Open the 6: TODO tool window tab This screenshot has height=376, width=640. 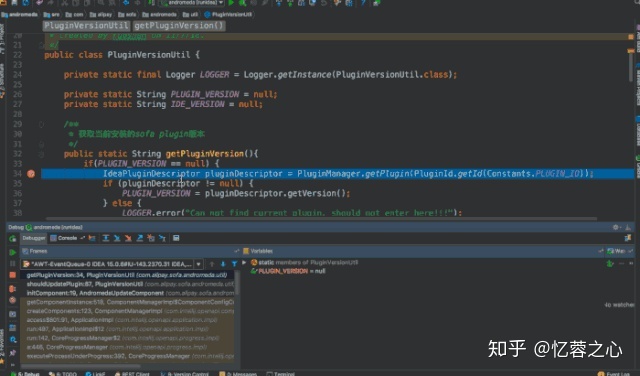(x=62, y=374)
